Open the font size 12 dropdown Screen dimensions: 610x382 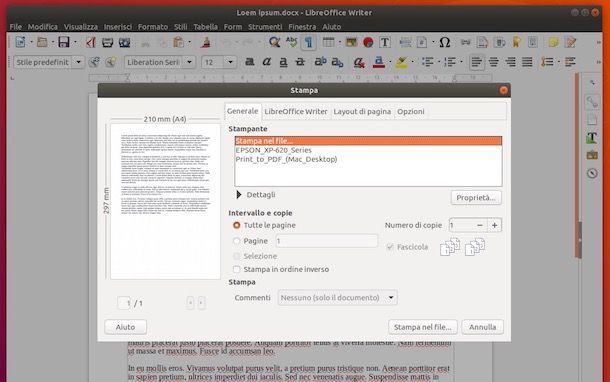[x=230, y=62]
